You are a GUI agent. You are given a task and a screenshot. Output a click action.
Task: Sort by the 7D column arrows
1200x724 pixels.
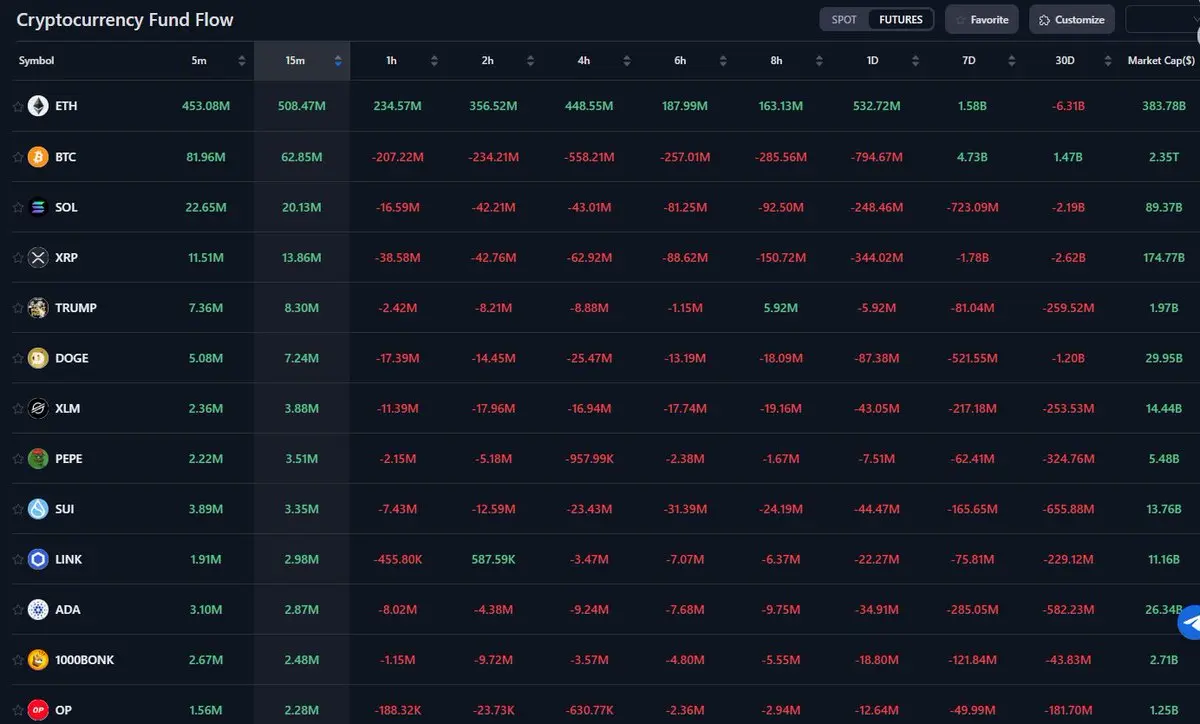tap(1011, 61)
